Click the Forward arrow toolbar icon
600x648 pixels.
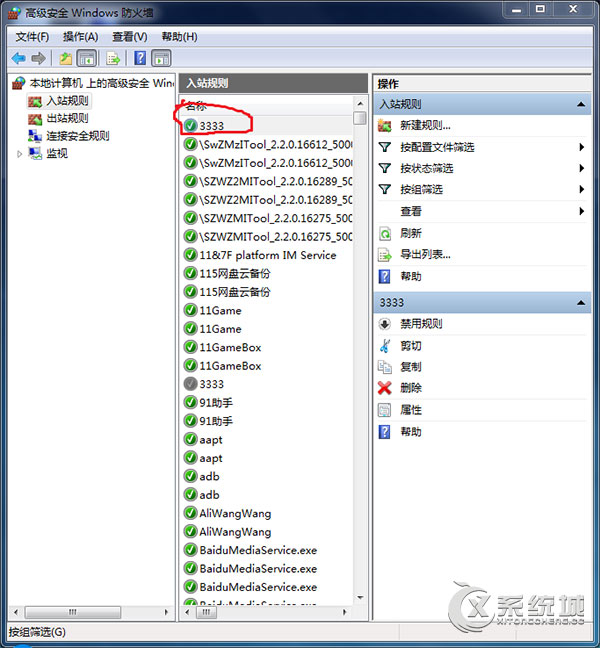coord(38,58)
